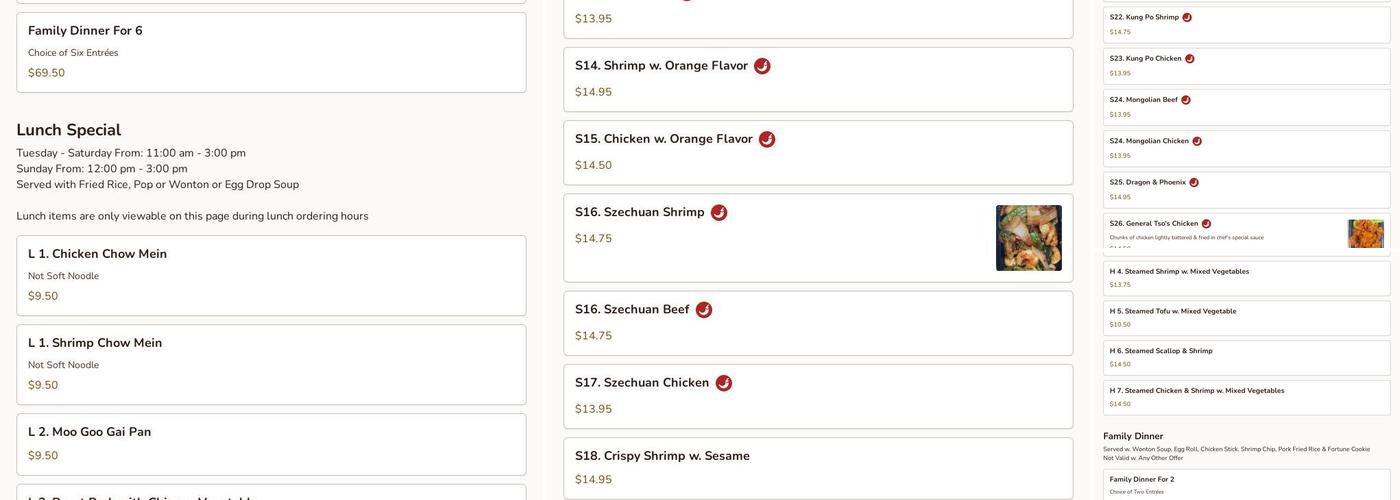The image size is (1400, 500).
Task: Select Family Dinner For 6 item
Action: click(x=271, y=52)
